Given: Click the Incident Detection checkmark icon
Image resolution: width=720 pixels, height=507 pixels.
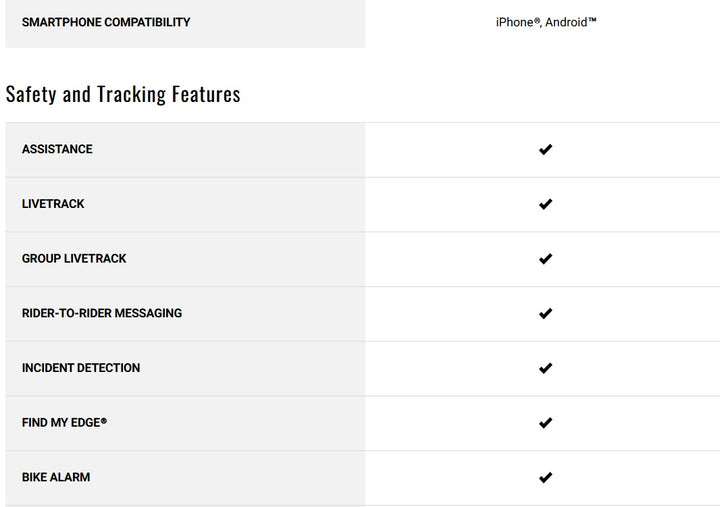Looking at the screenshot, I should [545, 368].
